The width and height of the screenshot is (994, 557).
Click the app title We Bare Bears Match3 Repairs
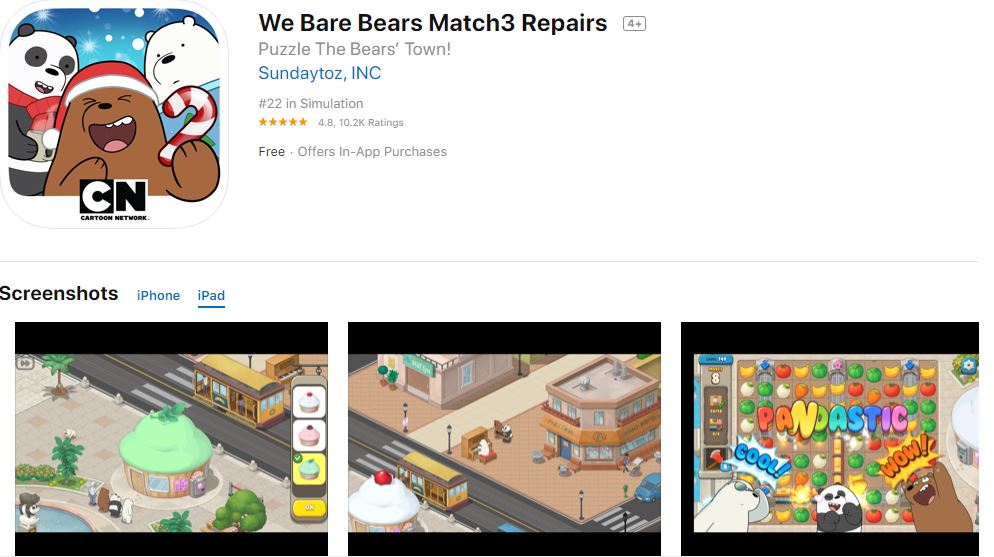pyautogui.click(x=432, y=23)
